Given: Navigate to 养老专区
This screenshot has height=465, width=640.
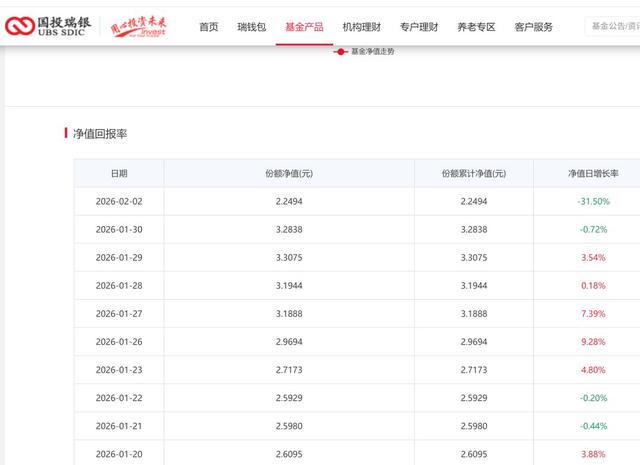Looking at the screenshot, I should [x=476, y=27].
